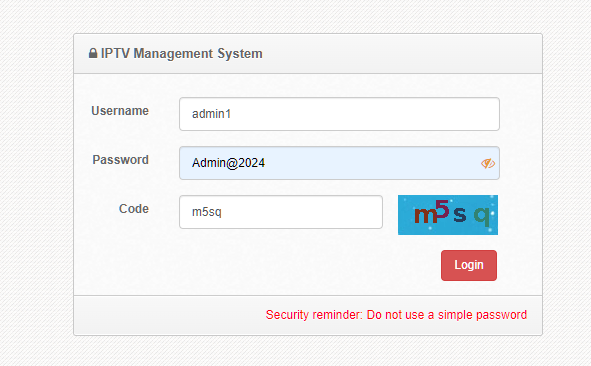Screen dimensions: 591x366
Task: Click the magenta digit 5 in captcha
Action: pos(442,210)
